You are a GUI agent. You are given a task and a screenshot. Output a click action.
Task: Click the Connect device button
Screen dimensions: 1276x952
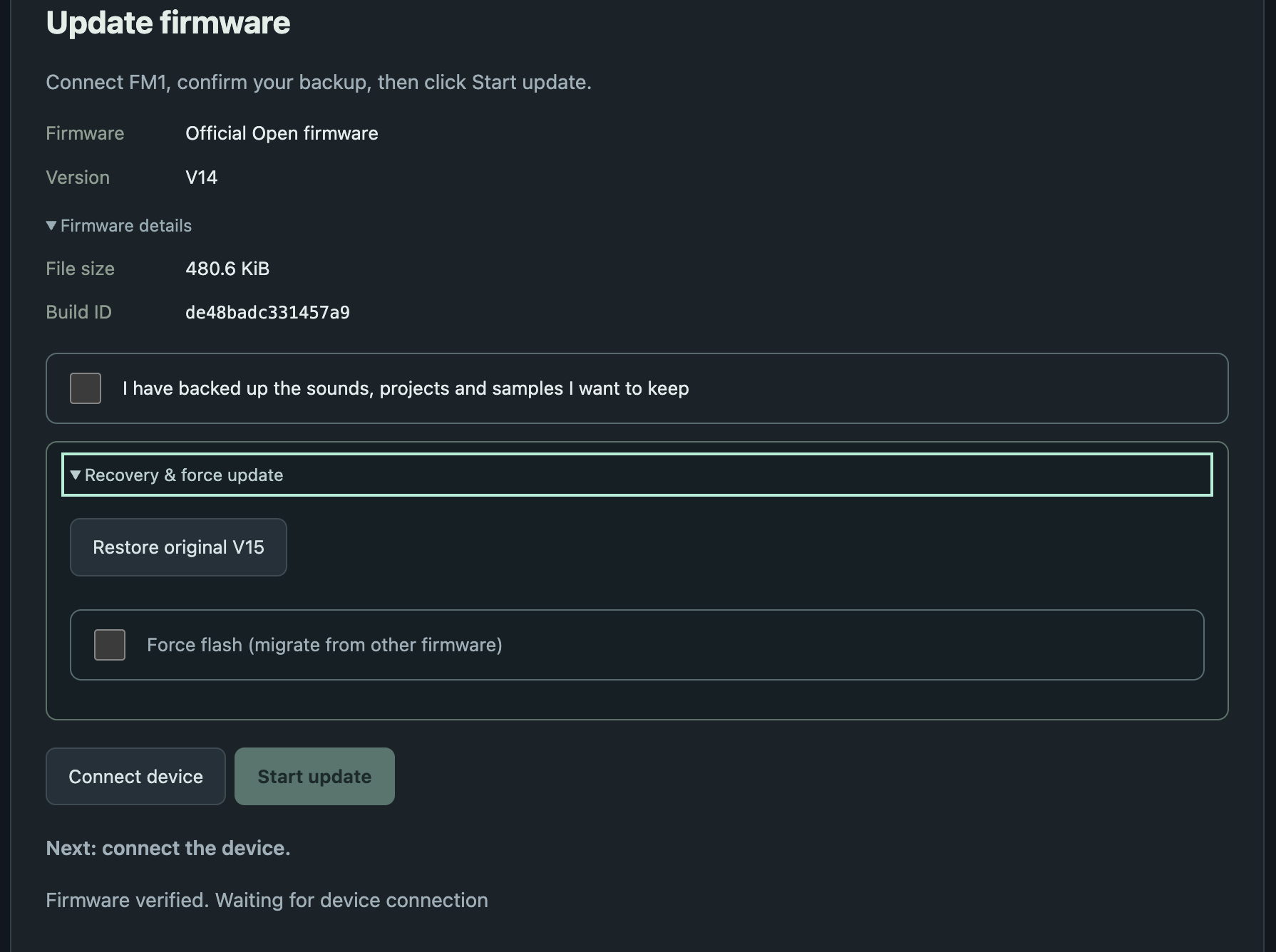point(135,777)
